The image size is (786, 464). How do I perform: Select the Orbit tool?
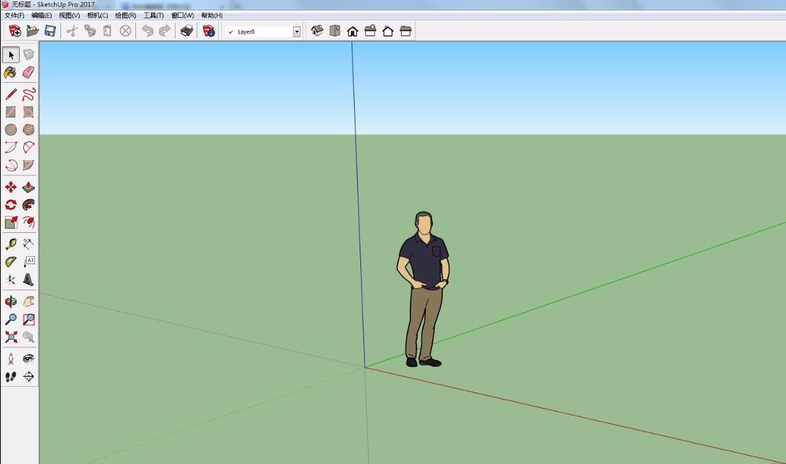(11, 302)
